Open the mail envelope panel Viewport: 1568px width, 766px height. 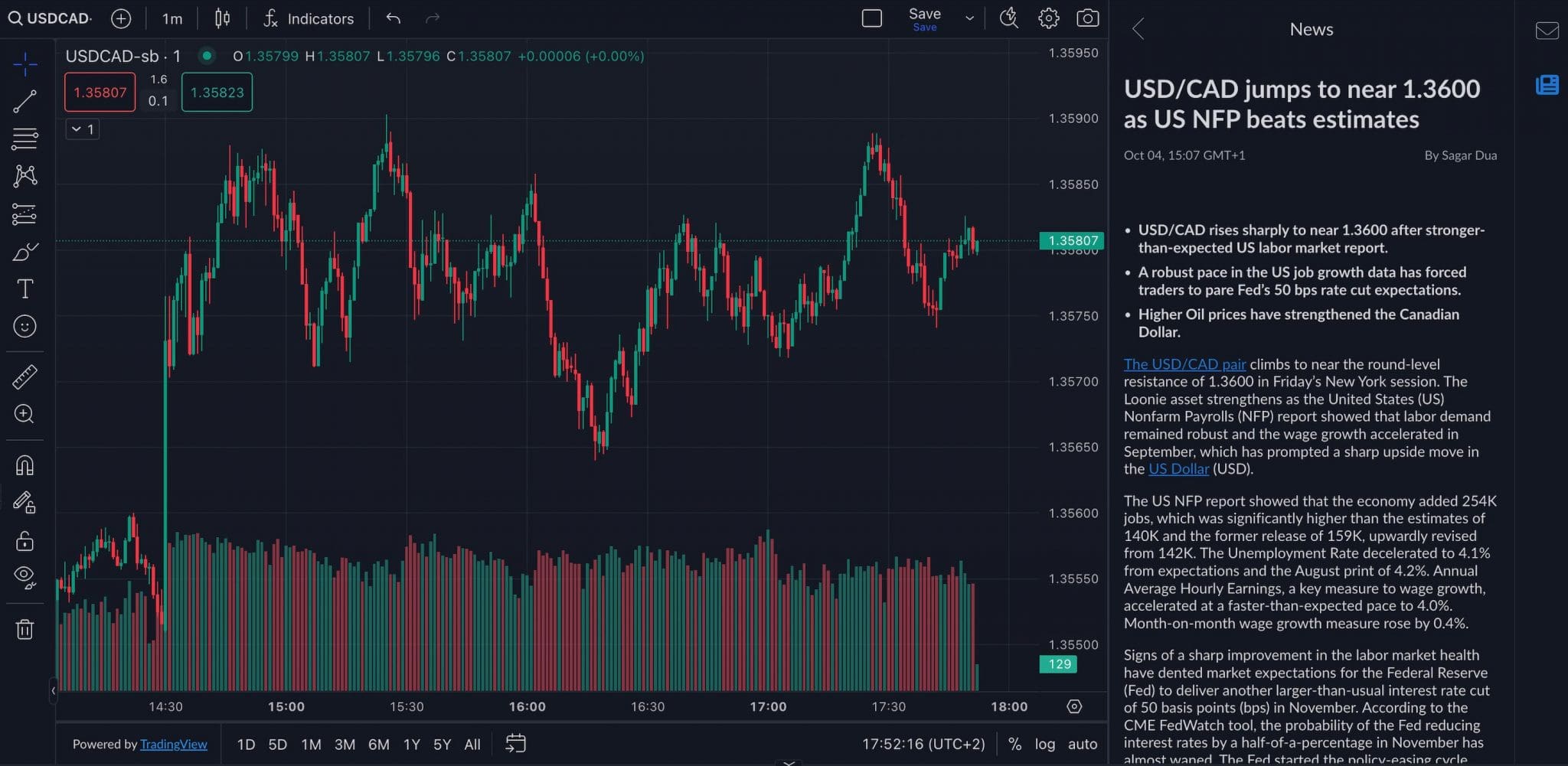coord(1547,31)
